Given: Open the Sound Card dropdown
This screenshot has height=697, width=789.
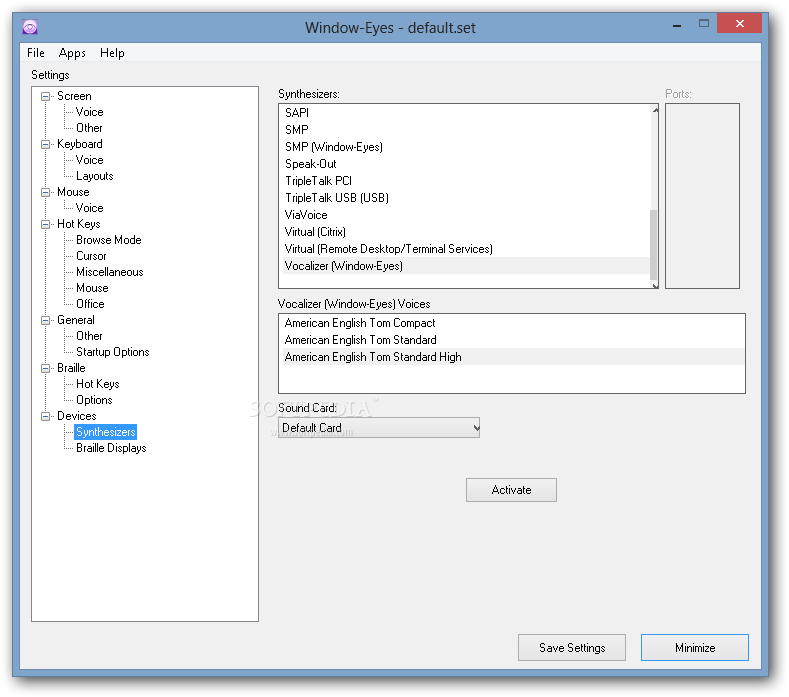Looking at the screenshot, I should (379, 428).
